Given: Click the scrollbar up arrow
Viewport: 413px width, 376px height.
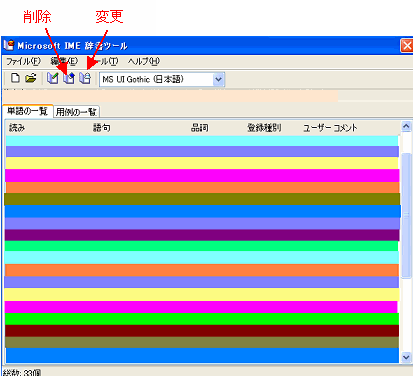Looking at the screenshot, I should (x=406, y=126).
